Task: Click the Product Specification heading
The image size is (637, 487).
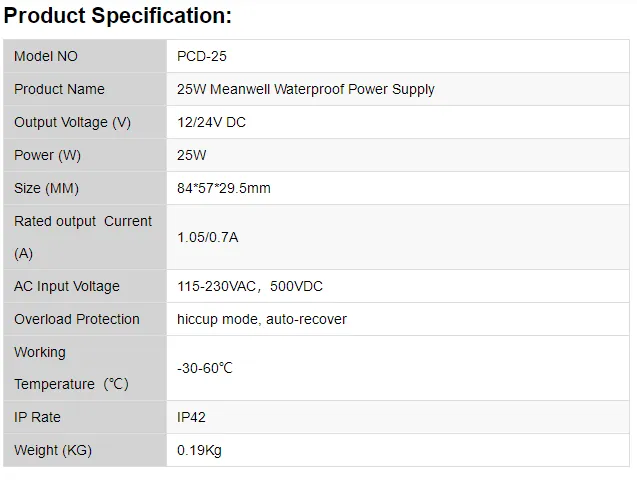Action: click(x=117, y=16)
